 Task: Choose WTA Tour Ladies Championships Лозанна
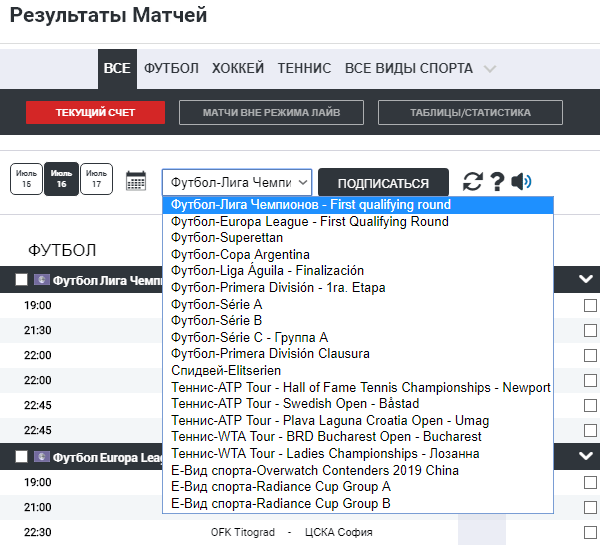358,453
